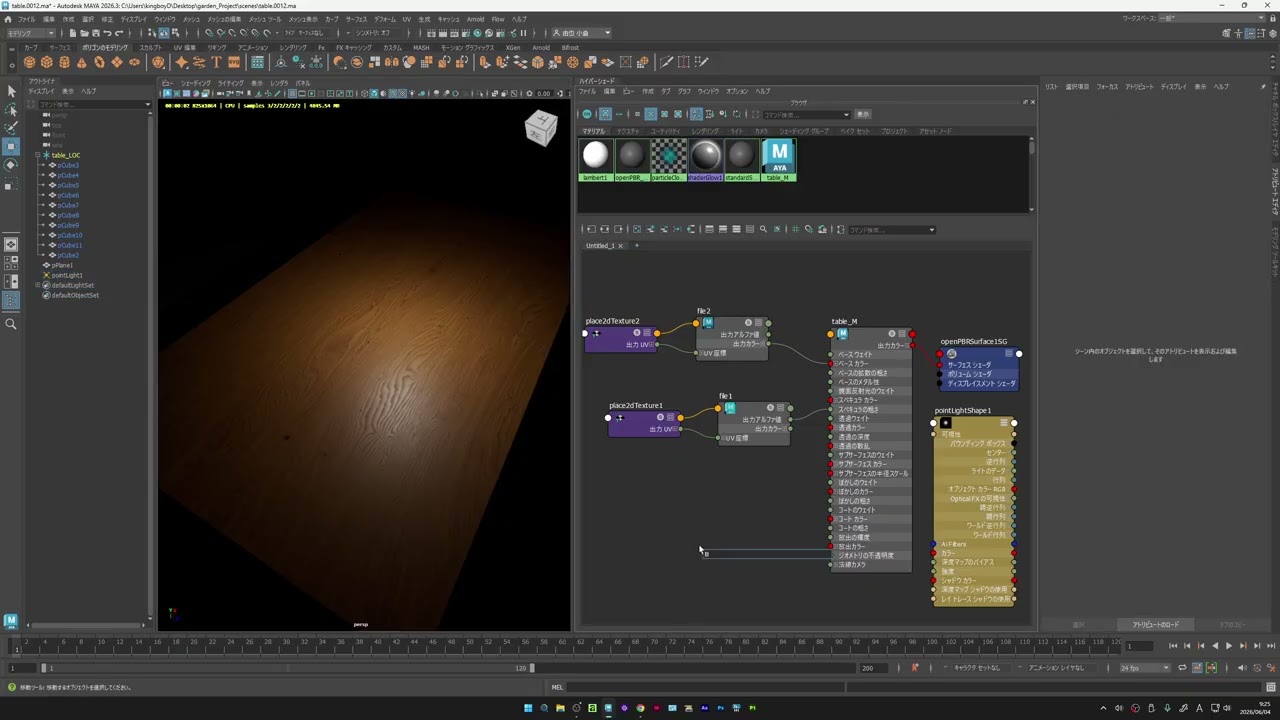Open the UV menu in main menu bar
Screen dimensions: 1280x720
pos(406,19)
